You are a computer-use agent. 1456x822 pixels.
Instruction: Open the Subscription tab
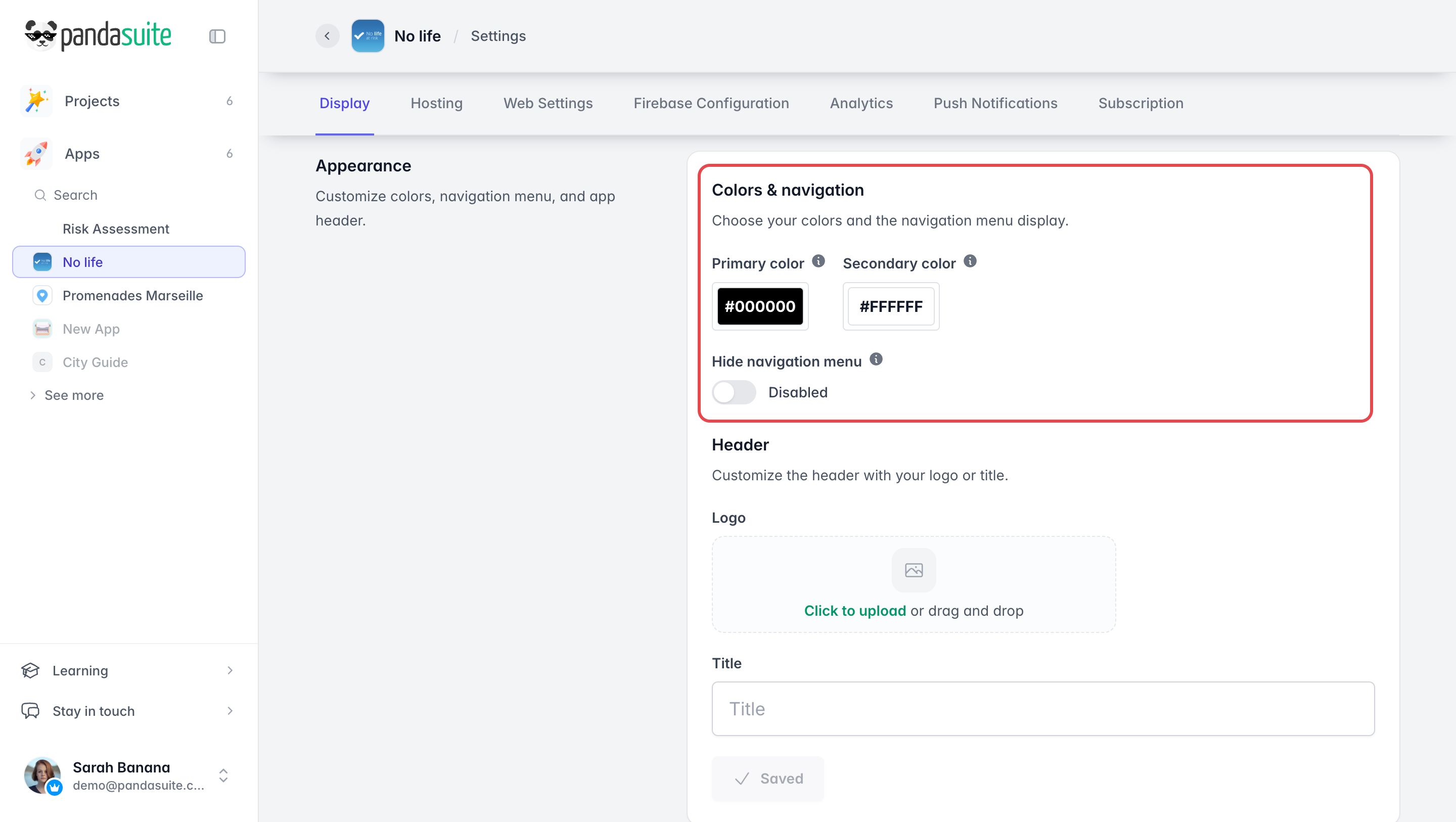[x=1141, y=104]
